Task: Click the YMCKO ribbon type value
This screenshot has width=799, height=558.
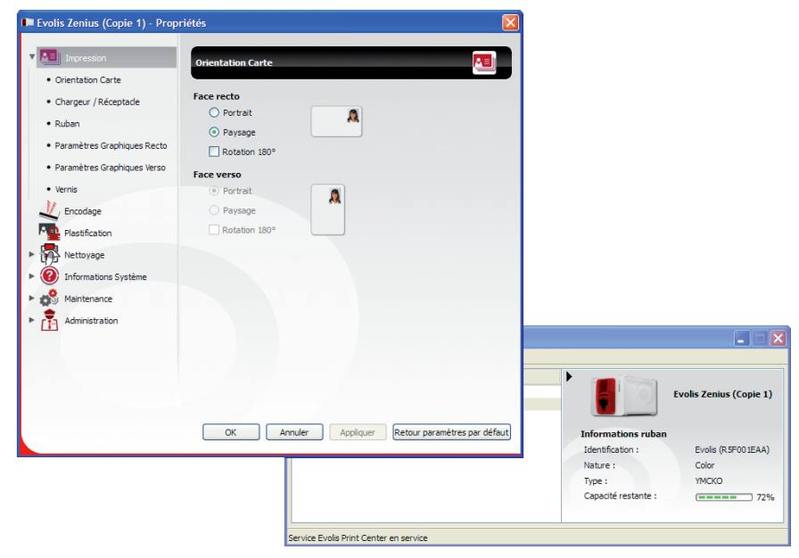Action: click(x=708, y=481)
